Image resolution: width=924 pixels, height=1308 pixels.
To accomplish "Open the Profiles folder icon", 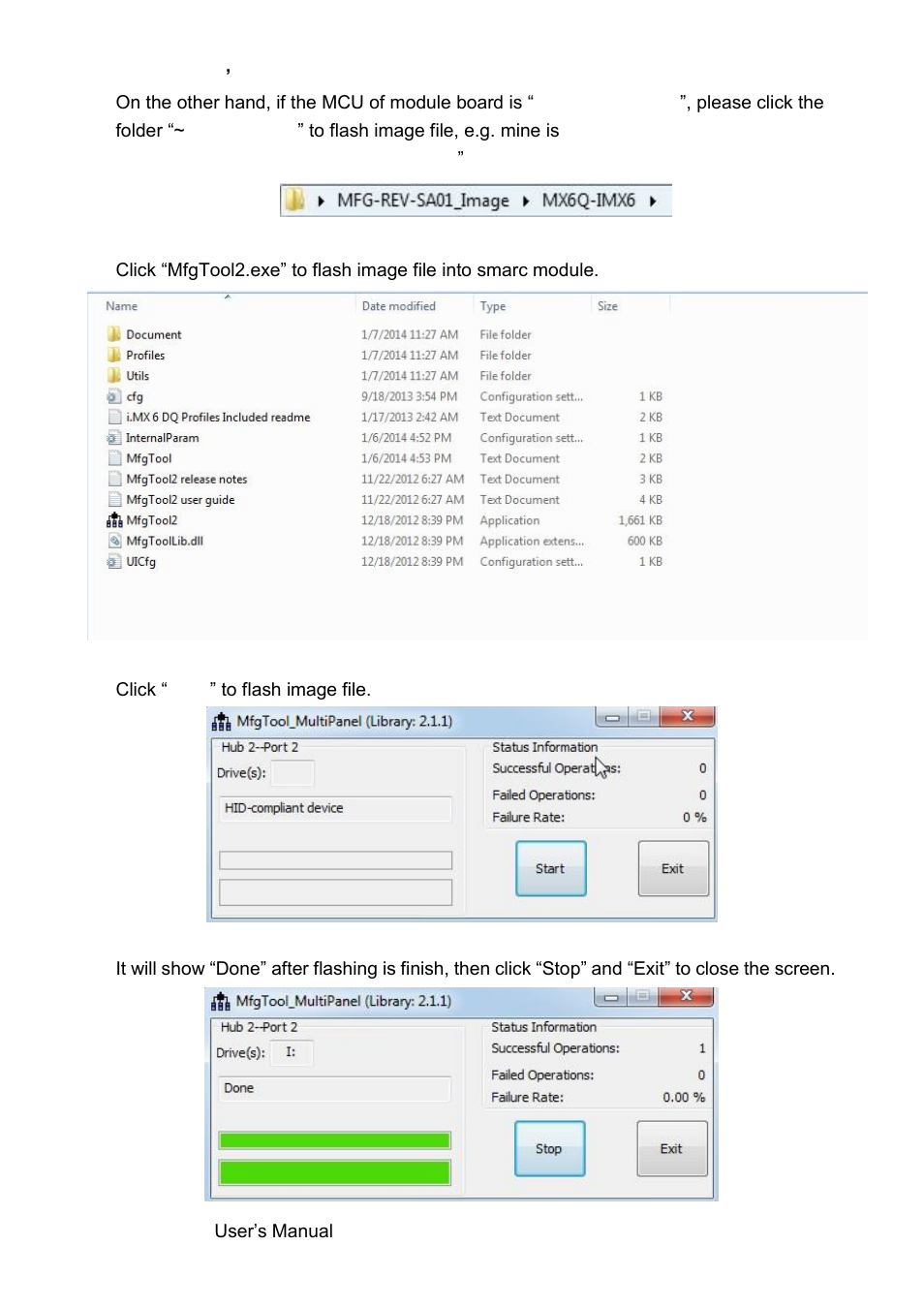I will 114,355.
